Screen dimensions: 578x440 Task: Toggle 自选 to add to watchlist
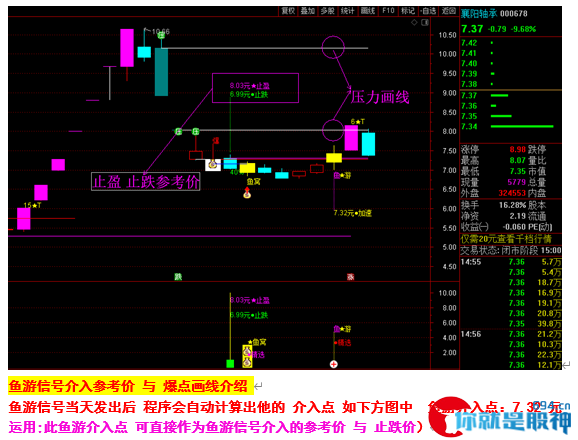[428, 11]
